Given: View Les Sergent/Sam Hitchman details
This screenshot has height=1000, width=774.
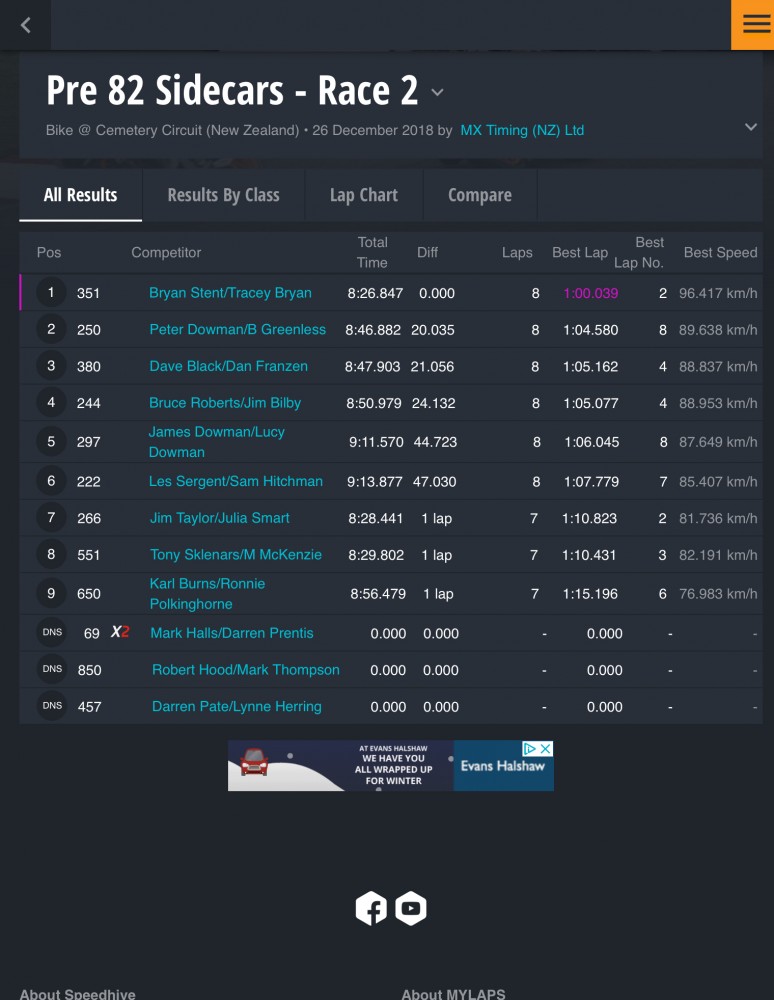Looking at the screenshot, I should point(236,481).
